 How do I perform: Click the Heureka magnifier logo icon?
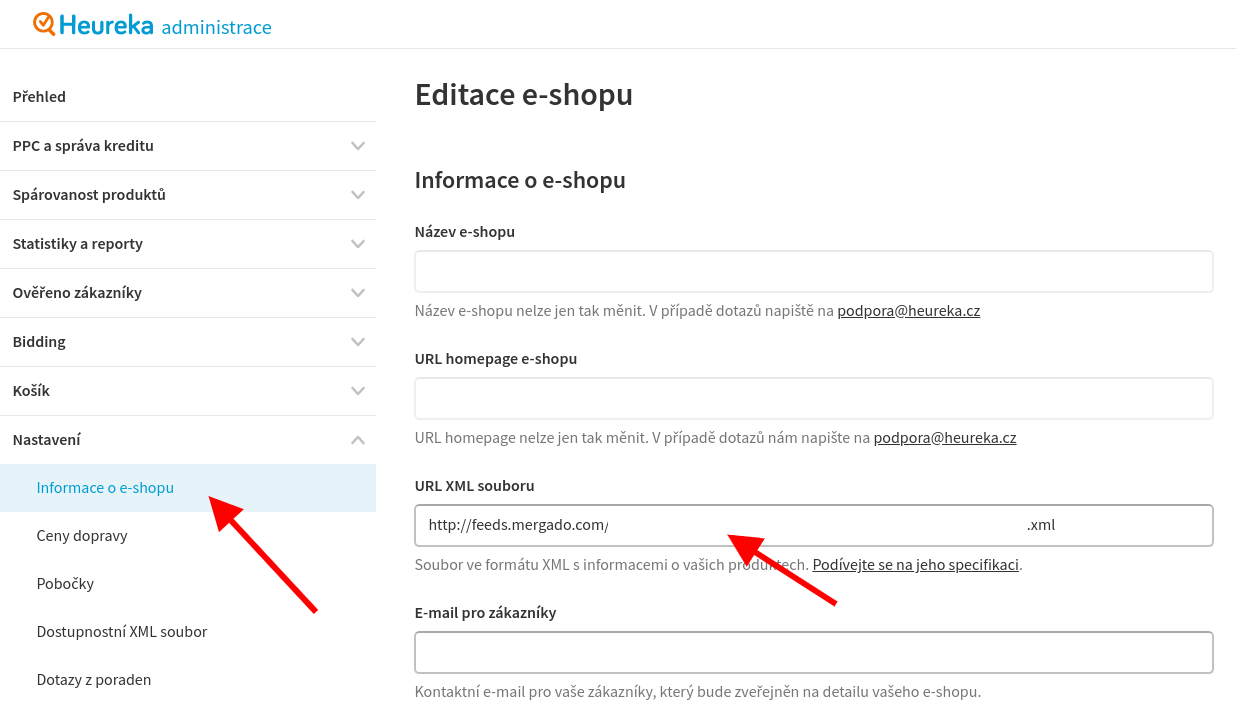(44, 24)
